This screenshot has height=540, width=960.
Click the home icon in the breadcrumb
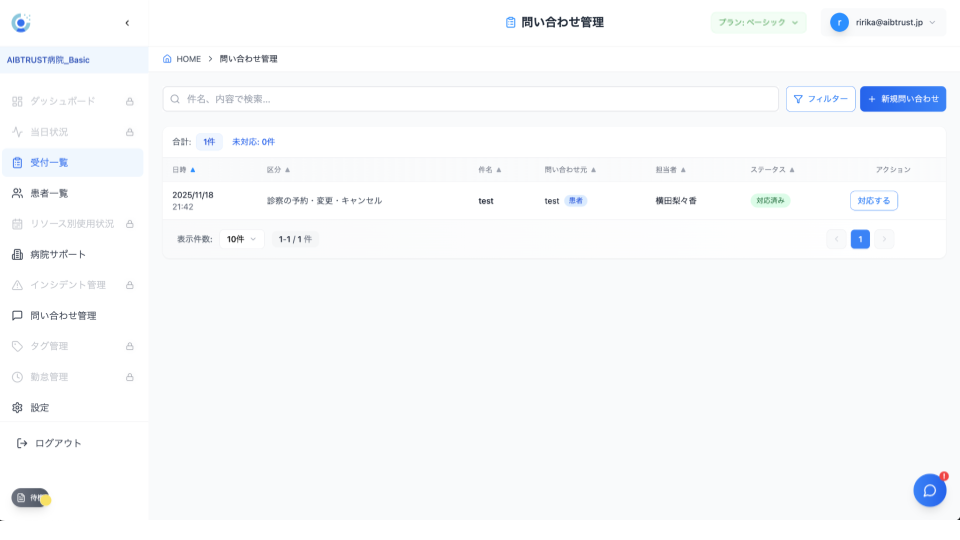point(167,59)
